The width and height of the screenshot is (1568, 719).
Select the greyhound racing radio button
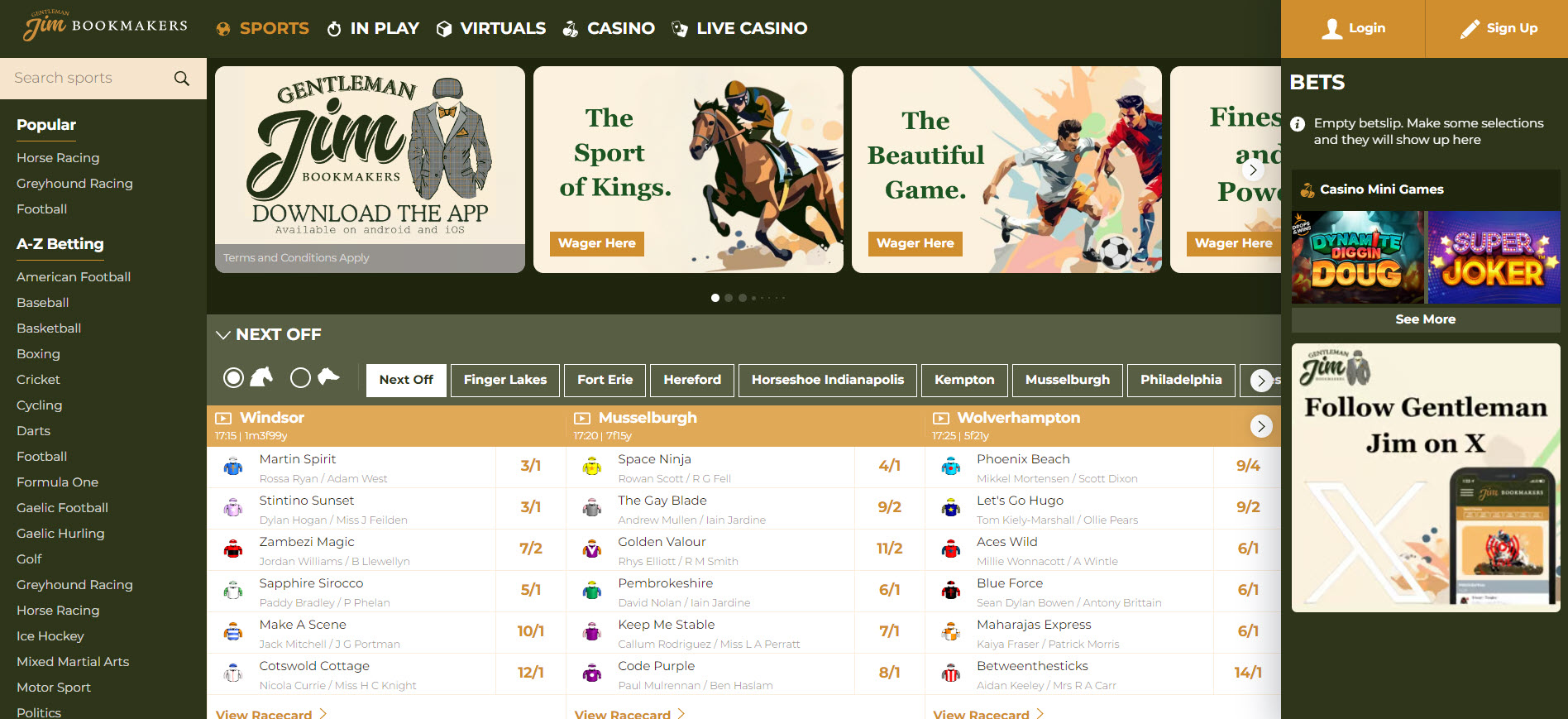(301, 378)
